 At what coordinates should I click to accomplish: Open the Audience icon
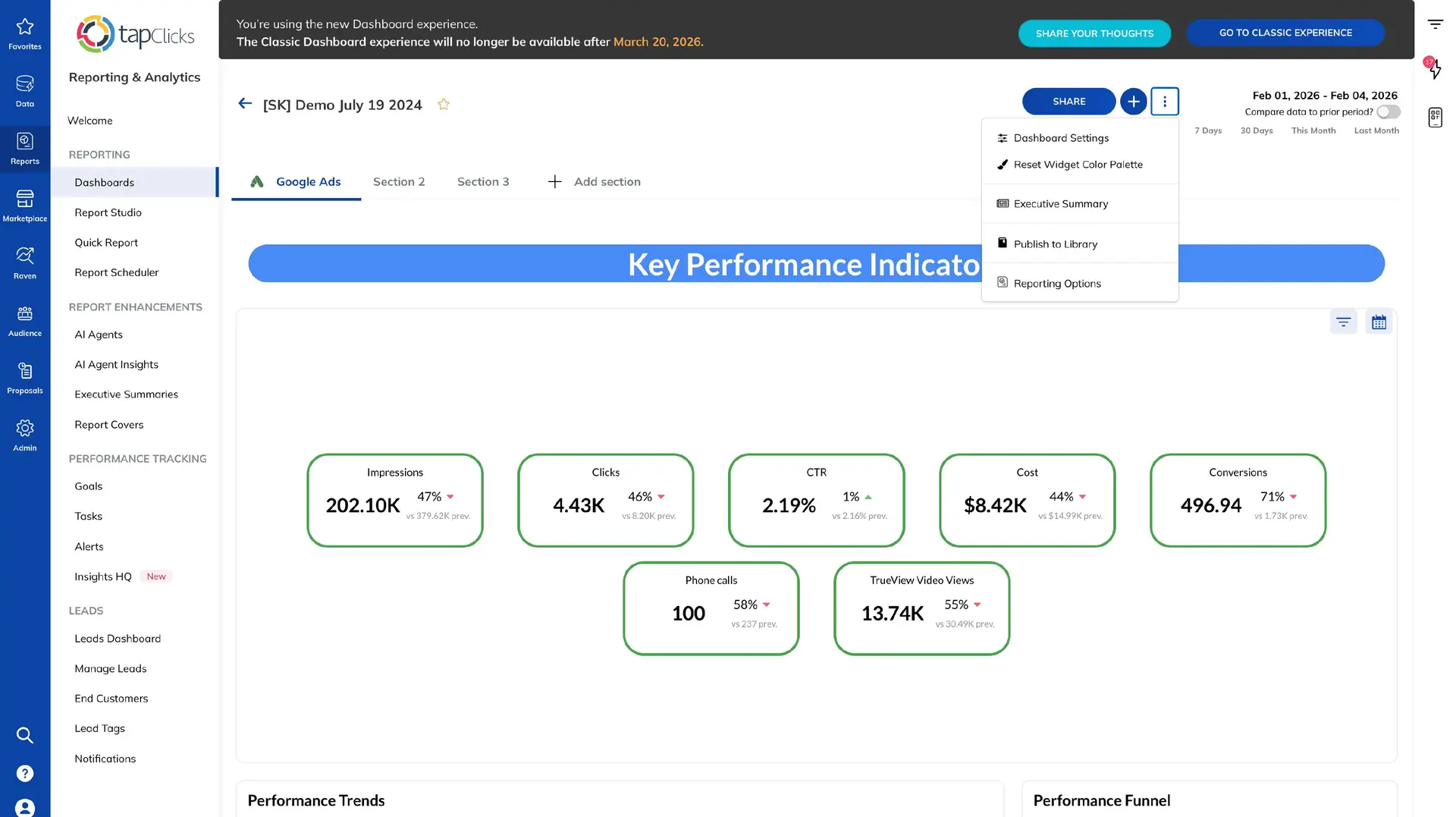[25, 320]
